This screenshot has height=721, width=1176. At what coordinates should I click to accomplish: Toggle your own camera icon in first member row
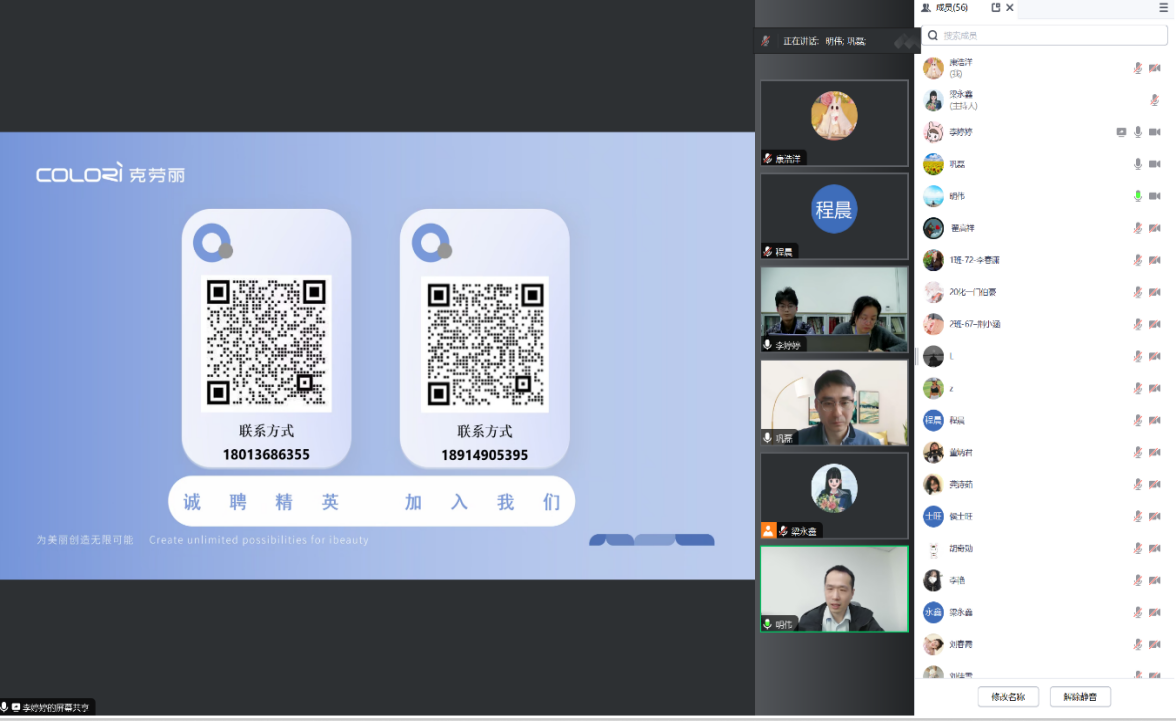[x=1155, y=68]
